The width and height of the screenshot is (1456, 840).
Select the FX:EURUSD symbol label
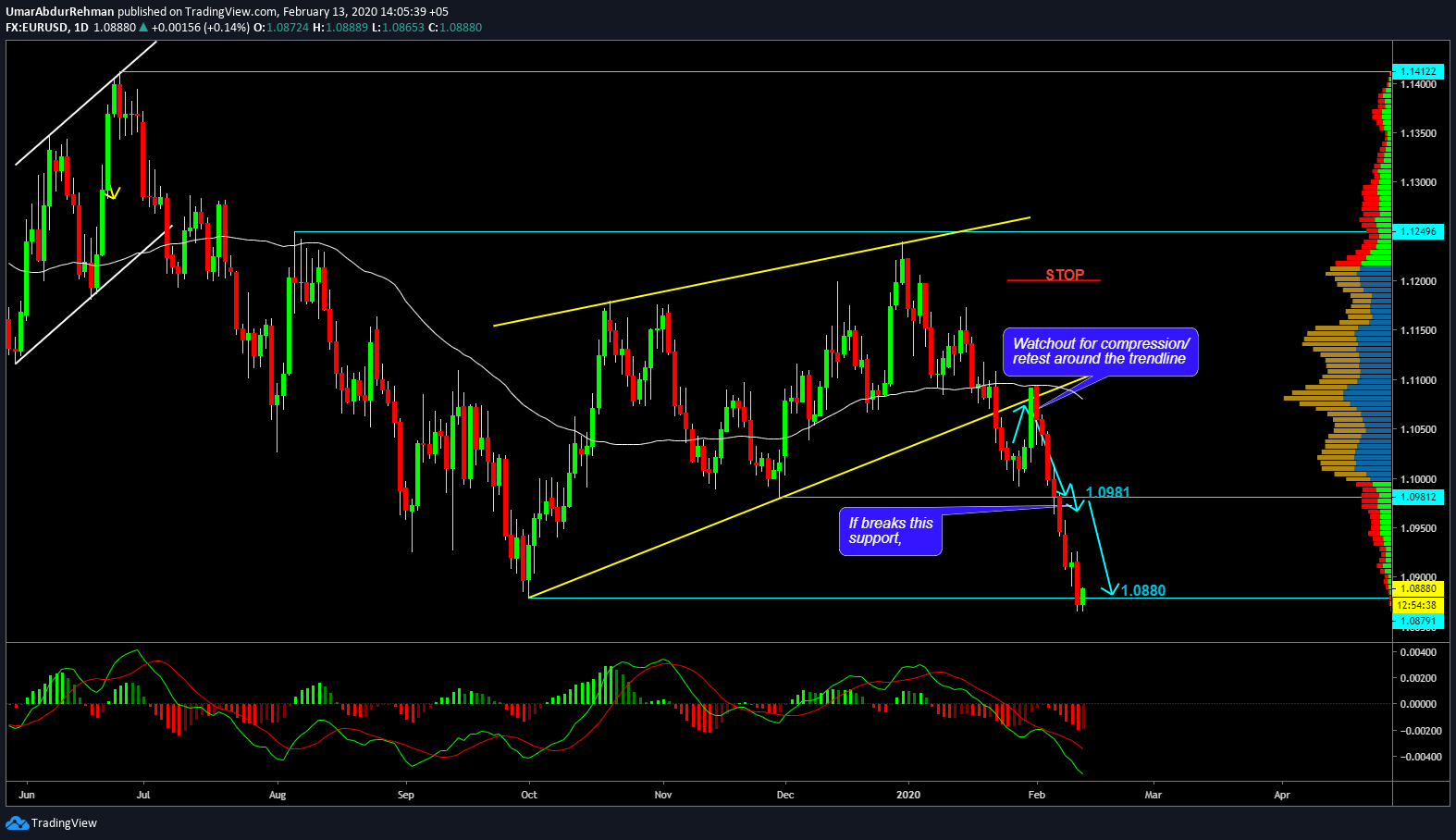pos(37,28)
